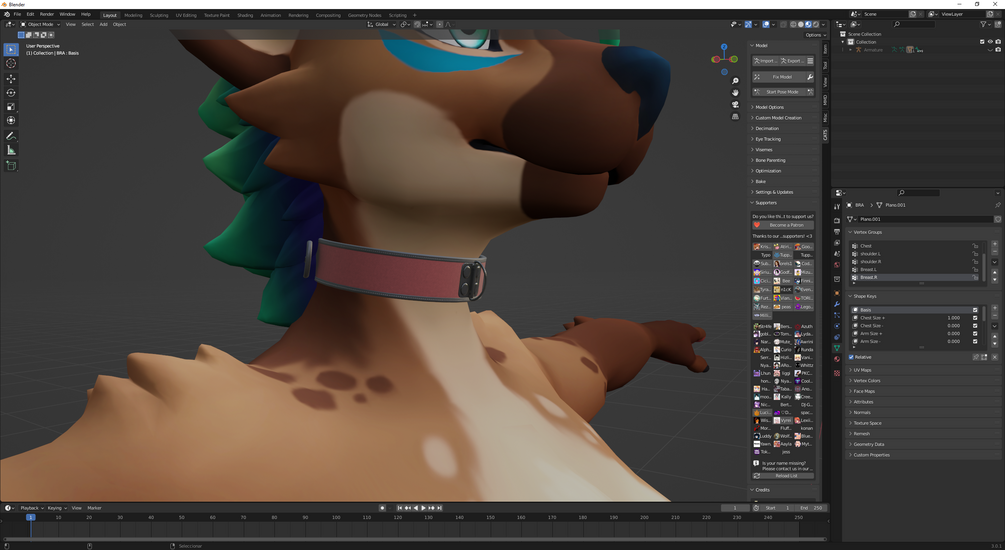Add a new vertex group with plus

click(995, 244)
